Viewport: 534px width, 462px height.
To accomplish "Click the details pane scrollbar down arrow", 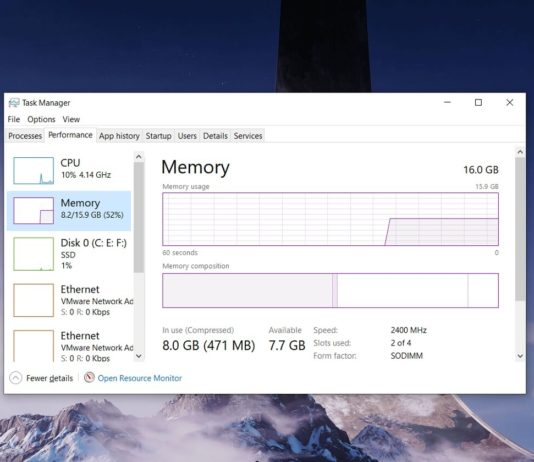I will 520,356.
